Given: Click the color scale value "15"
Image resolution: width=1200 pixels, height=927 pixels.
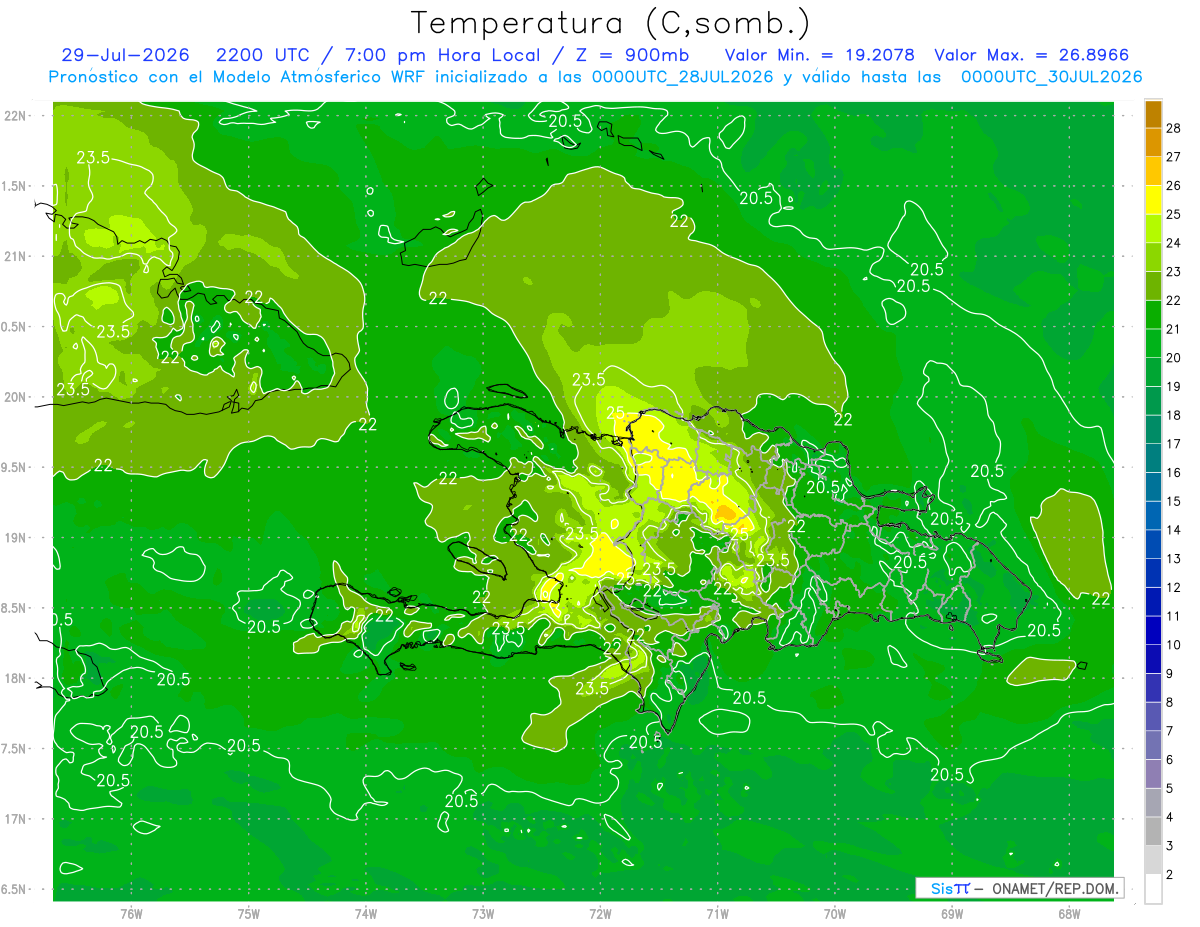Looking at the screenshot, I should 1173,501.
